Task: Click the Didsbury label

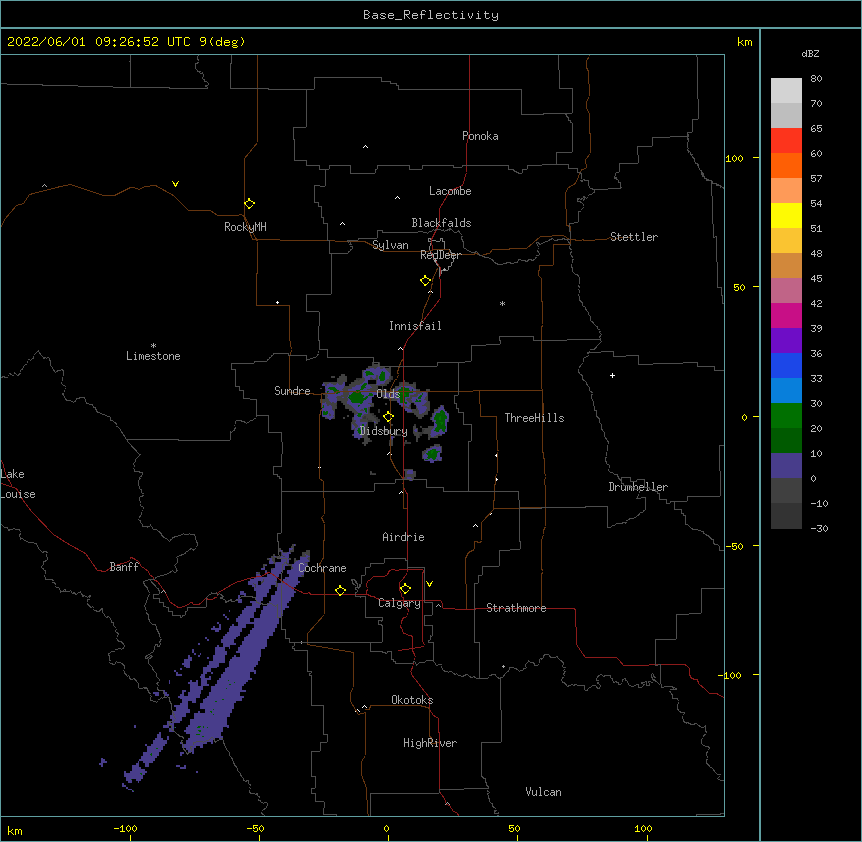Action: 383,431
